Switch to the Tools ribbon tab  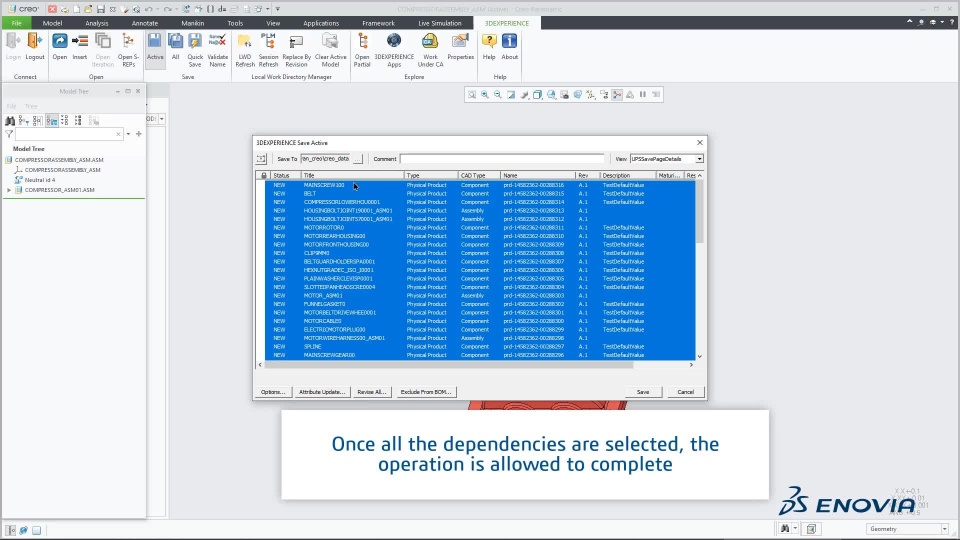235,23
